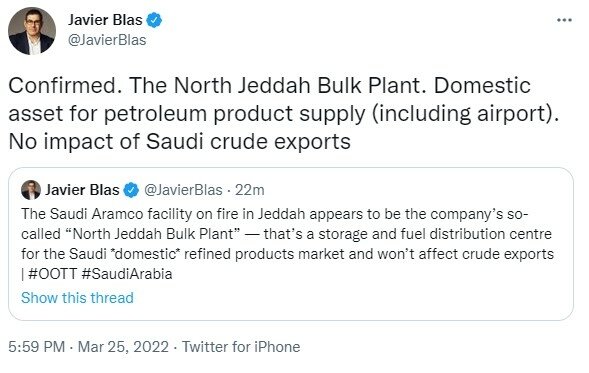Image resolution: width=589 pixels, height=373 pixels.
Task: Open the quoted tweet's 22m timestamp
Action: 250,190
